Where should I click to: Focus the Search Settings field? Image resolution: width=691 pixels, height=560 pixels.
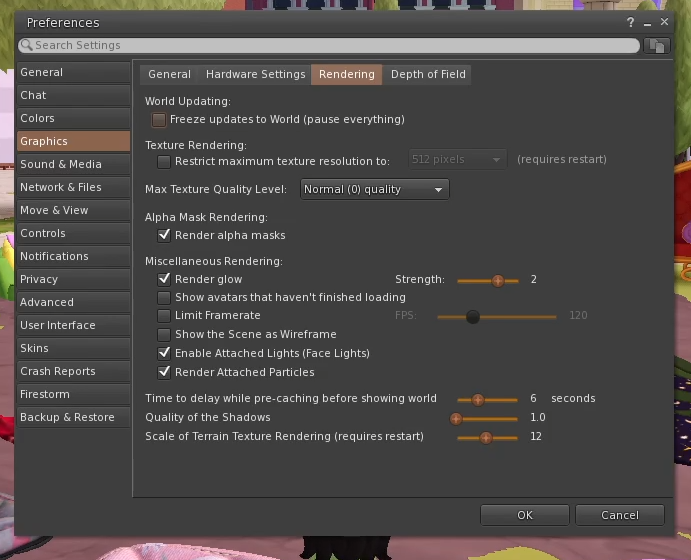click(329, 45)
